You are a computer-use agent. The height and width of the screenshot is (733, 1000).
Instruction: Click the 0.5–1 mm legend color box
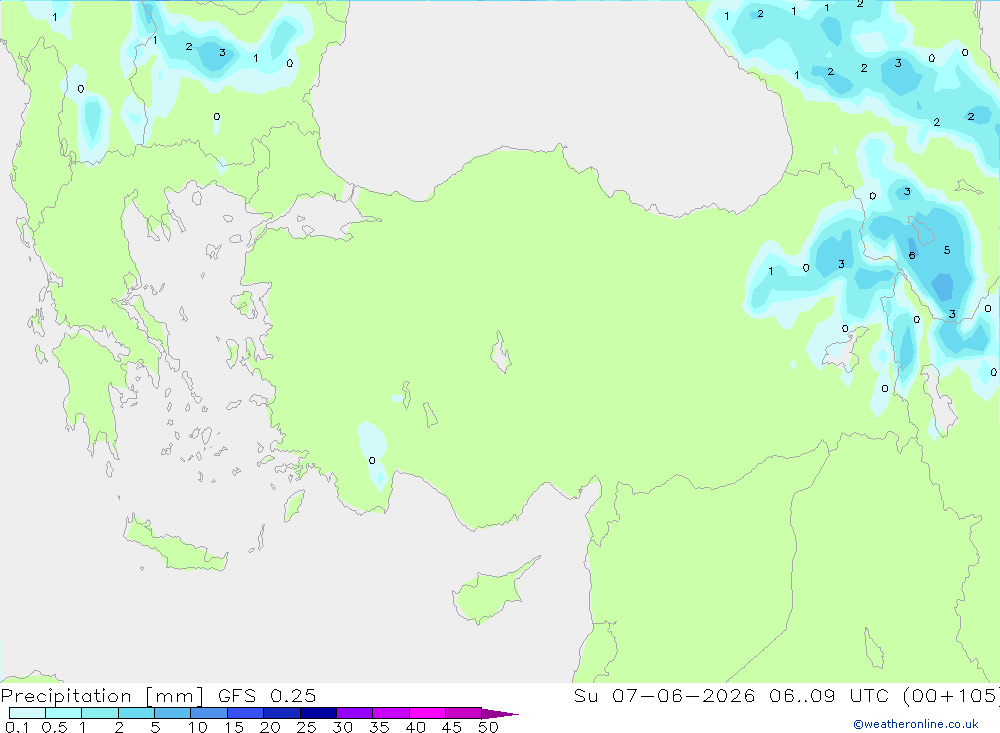click(x=64, y=713)
